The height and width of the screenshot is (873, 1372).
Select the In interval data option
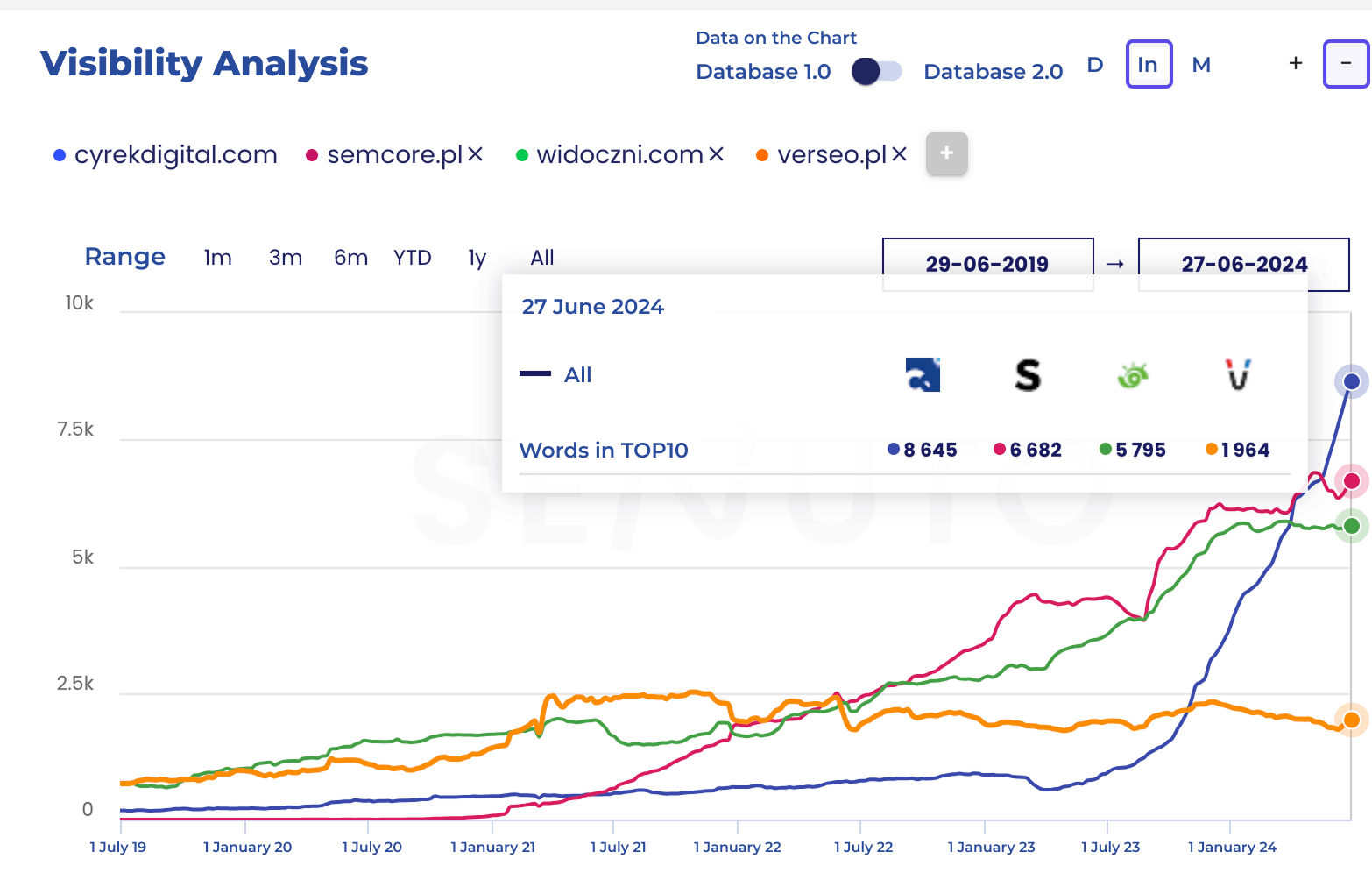(x=1148, y=65)
